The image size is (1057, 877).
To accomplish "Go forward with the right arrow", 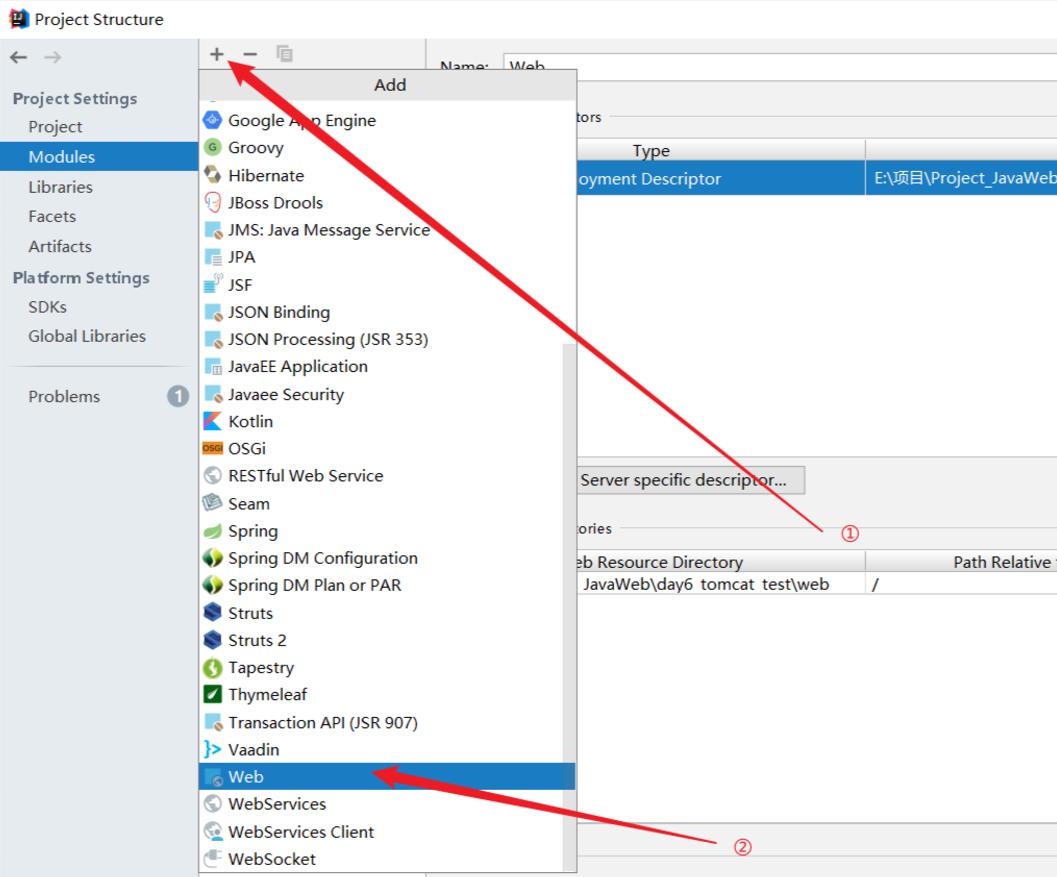I will (53, 57).
